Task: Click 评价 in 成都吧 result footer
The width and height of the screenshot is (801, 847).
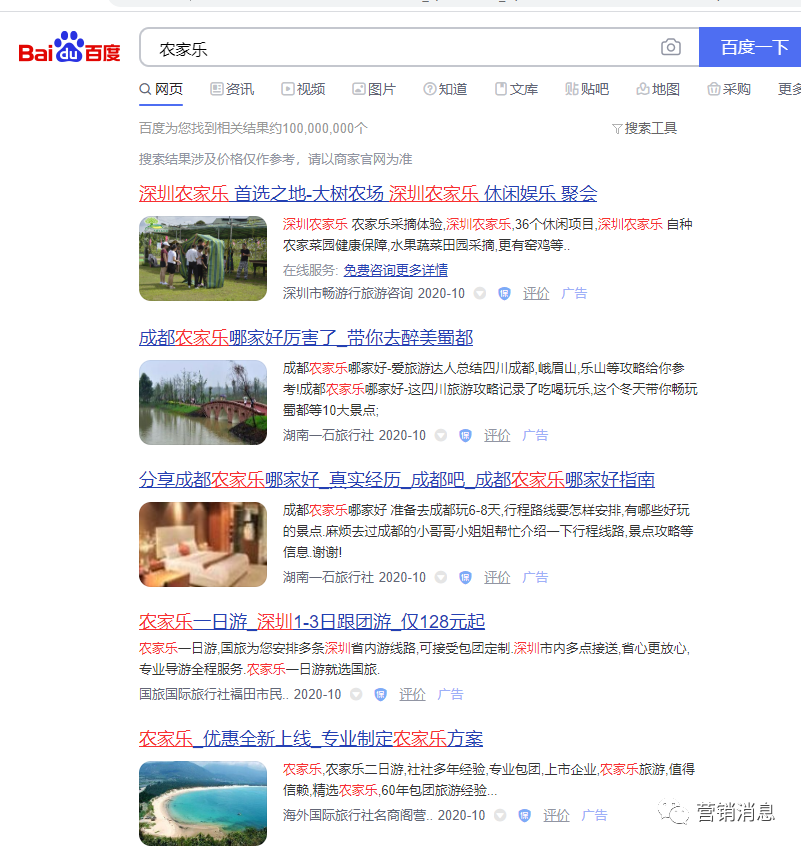Action: 497,577
